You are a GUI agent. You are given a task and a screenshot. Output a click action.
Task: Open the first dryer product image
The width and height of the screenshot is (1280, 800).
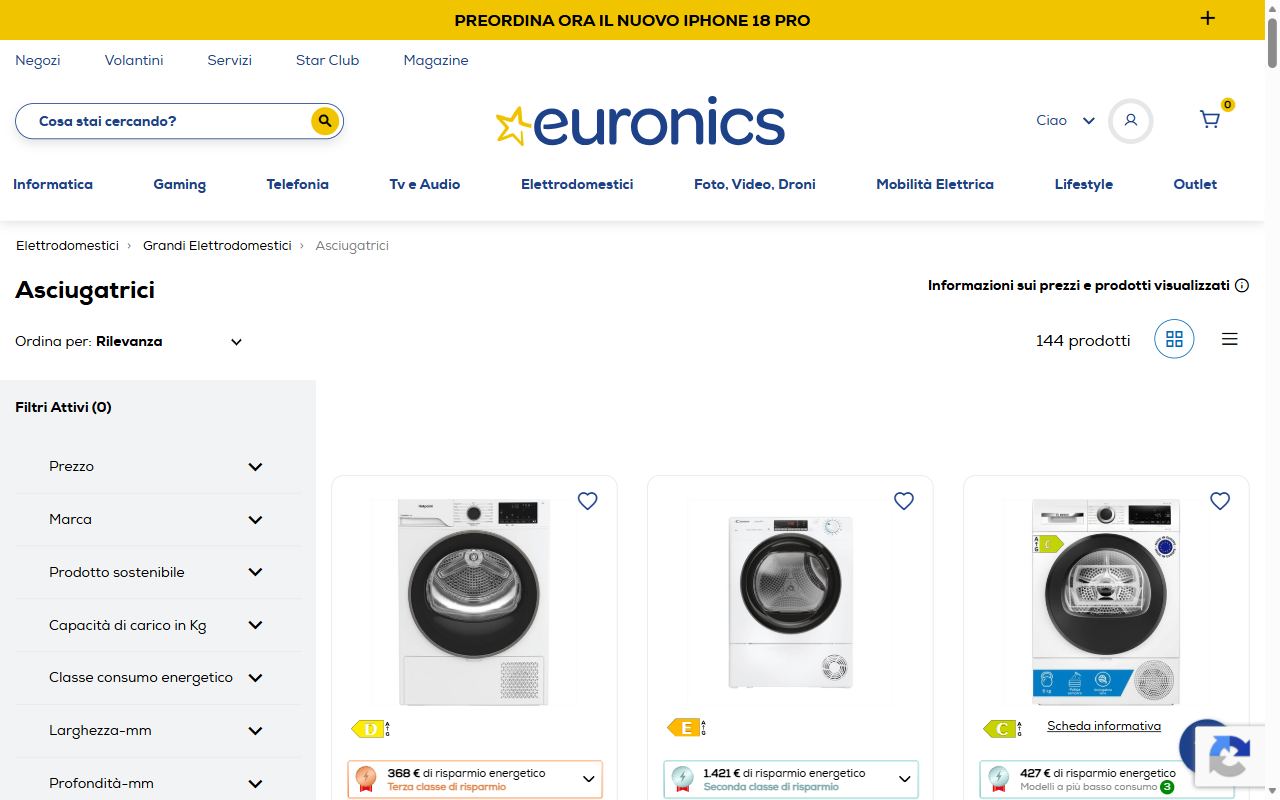point(474,601)
